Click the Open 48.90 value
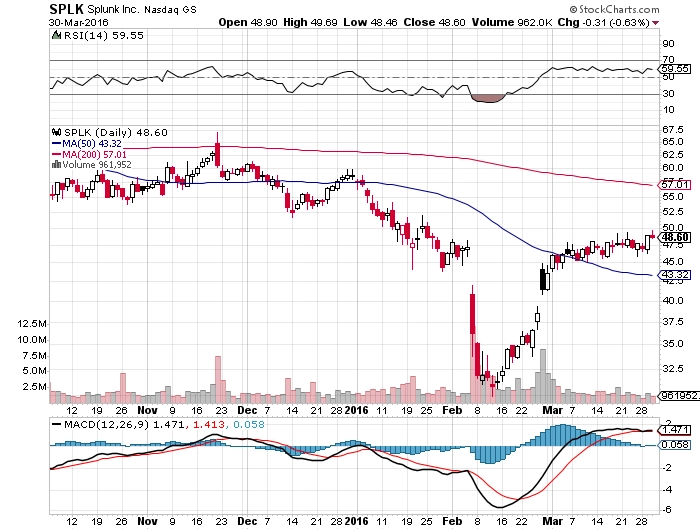 pos(248,22)
